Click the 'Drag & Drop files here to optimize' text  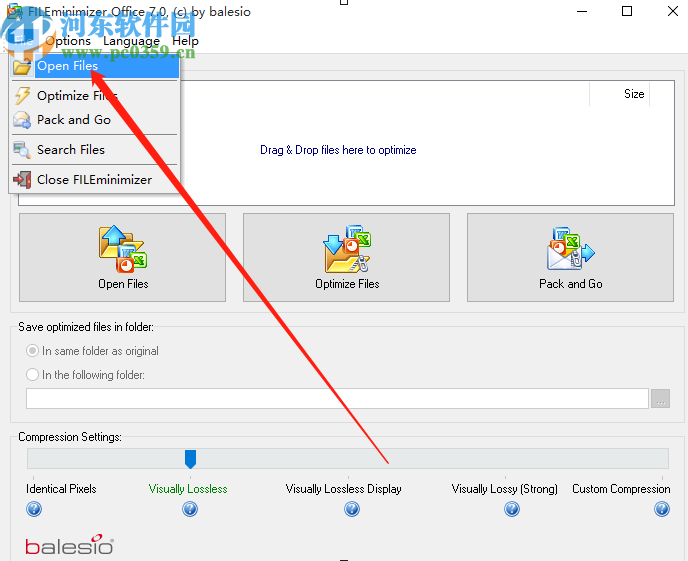click(338, 150)
